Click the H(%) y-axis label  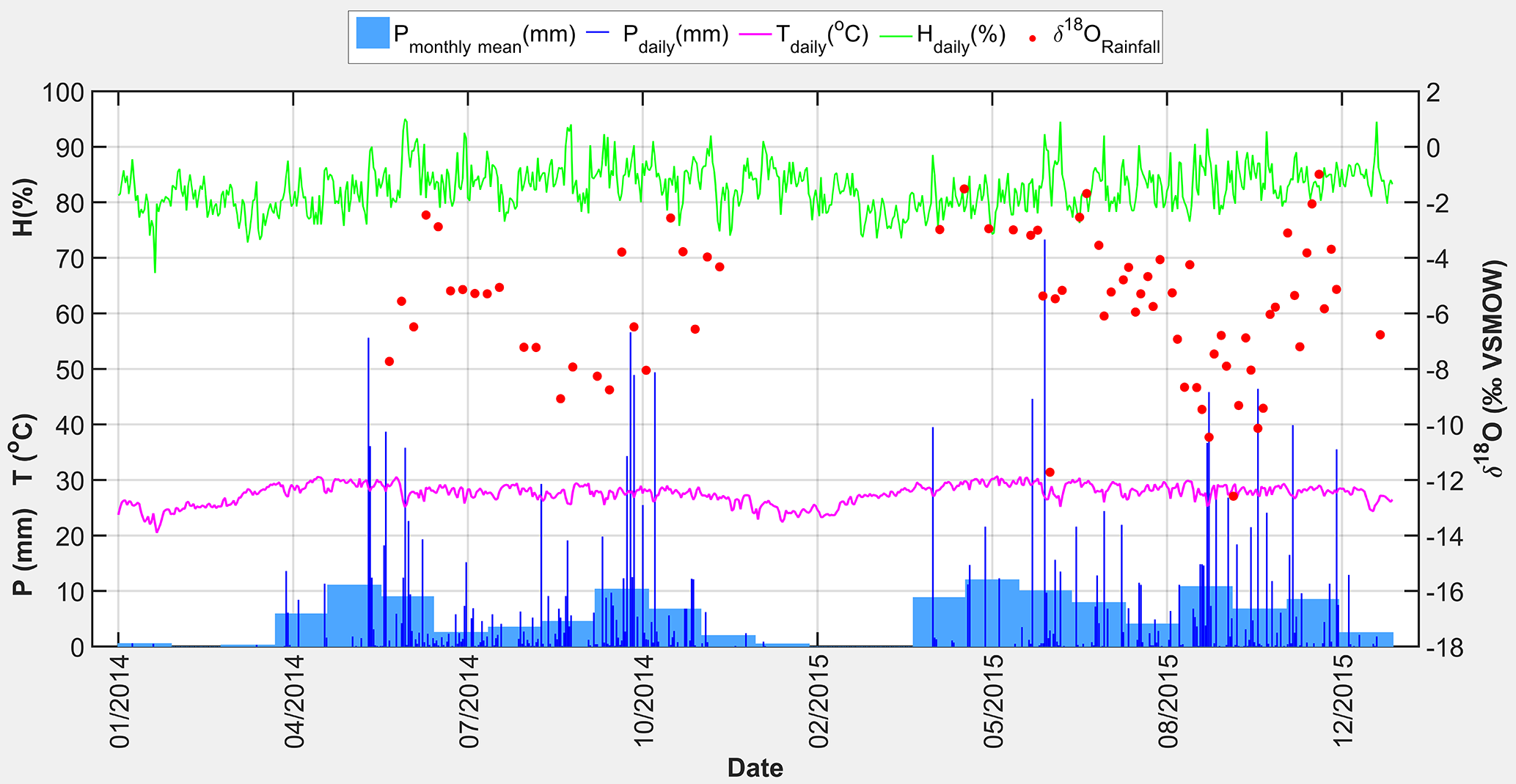click(23, 207)
